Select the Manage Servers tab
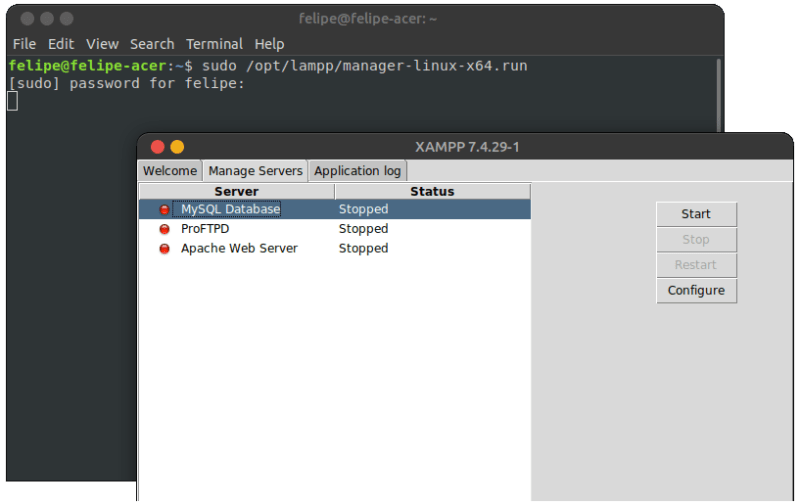The width and height of the screenshot is (800, 504). pyautogui.click(x=255, y=170)
